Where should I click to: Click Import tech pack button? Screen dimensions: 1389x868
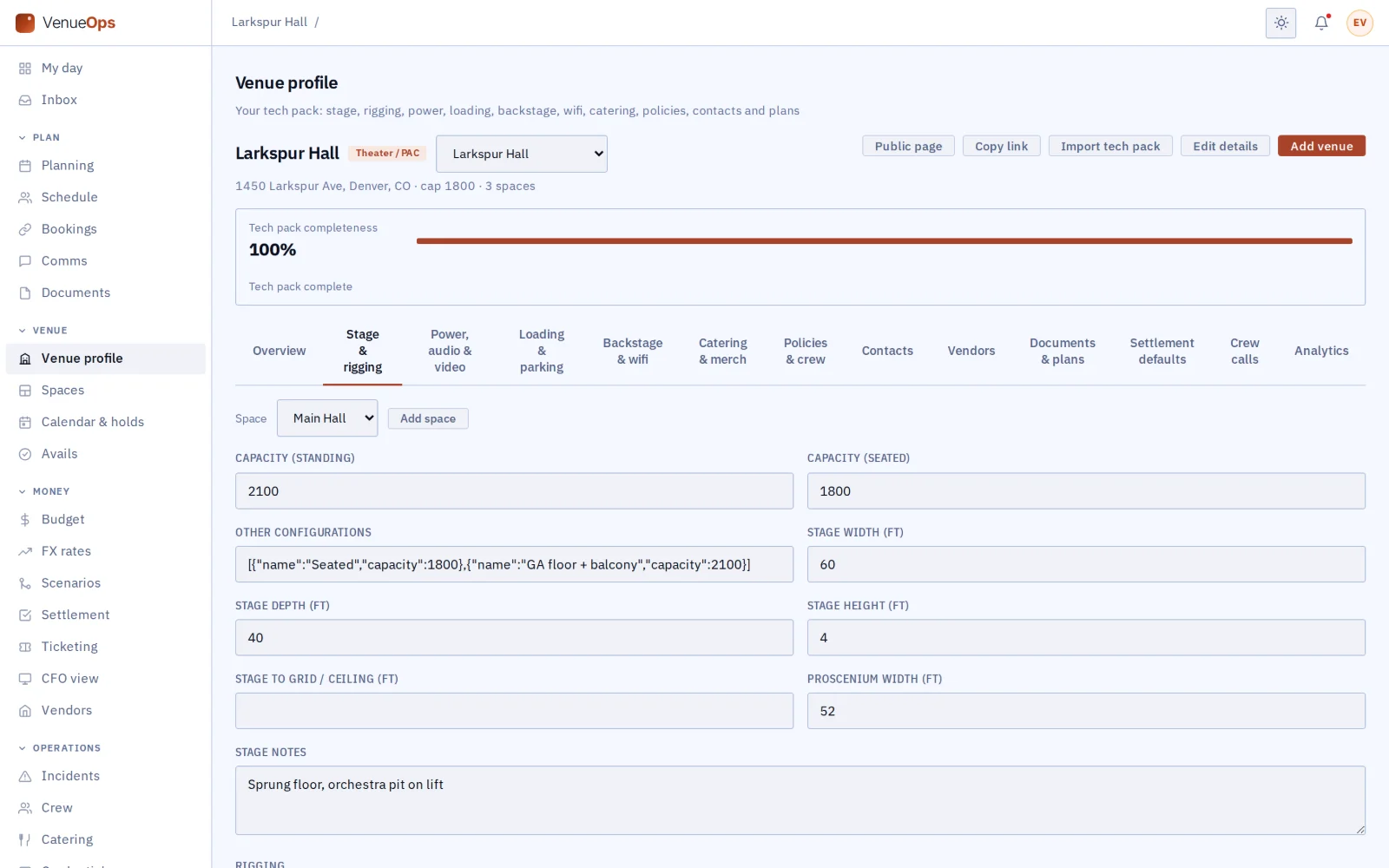[x=1110, y=146]
